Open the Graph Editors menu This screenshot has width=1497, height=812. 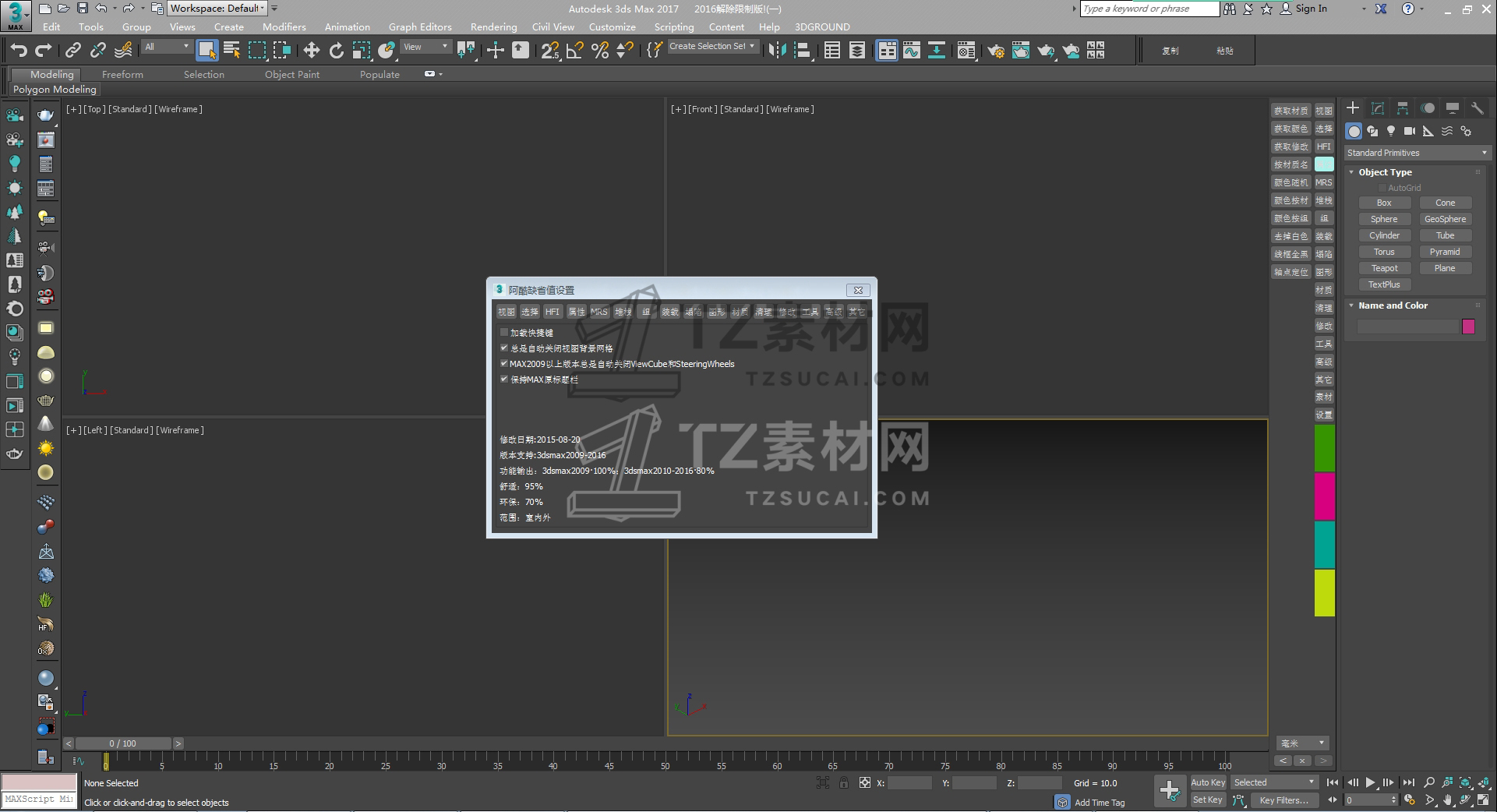coord(420,26)
